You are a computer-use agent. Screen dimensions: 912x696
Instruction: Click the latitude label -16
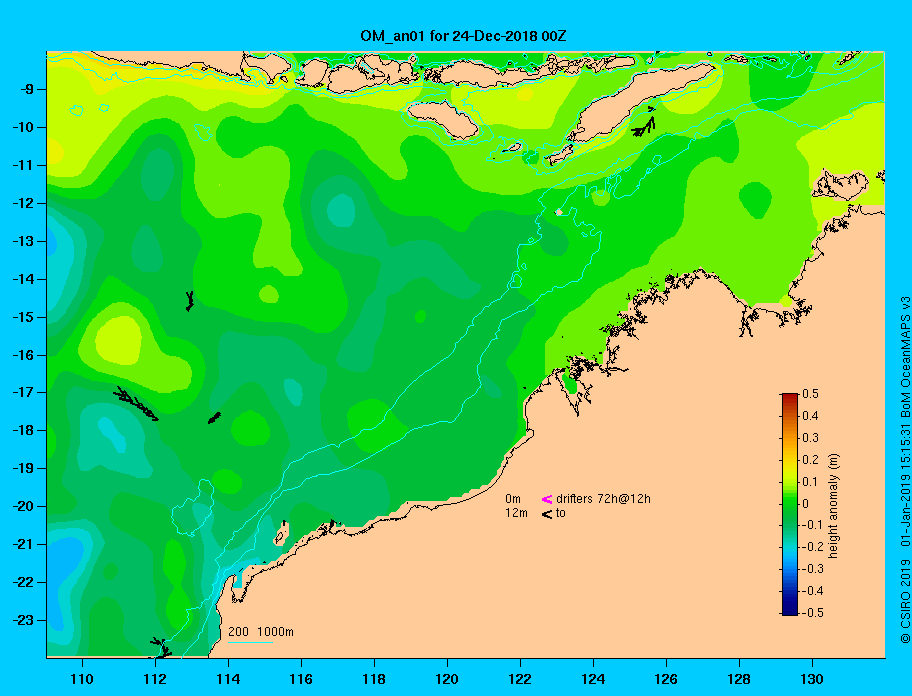click(x=24, y=355)
